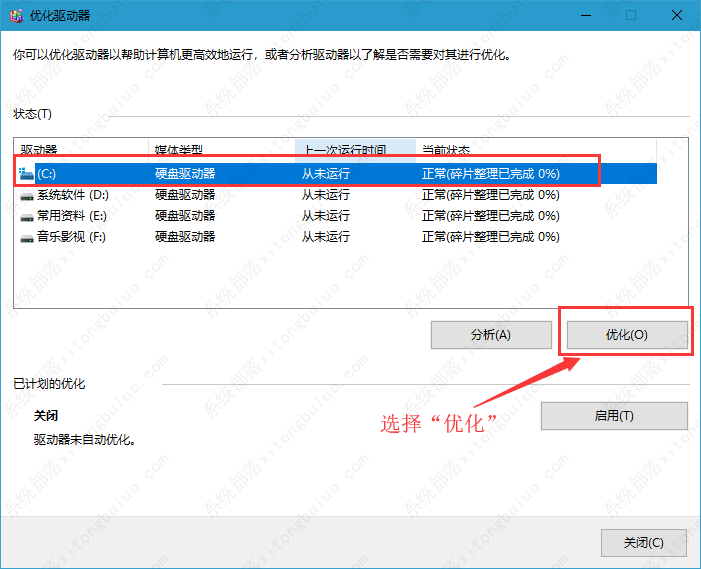Sort by 驱动器 column header
The width and height of the screenshot is (701, 569).
pos(81,148)
